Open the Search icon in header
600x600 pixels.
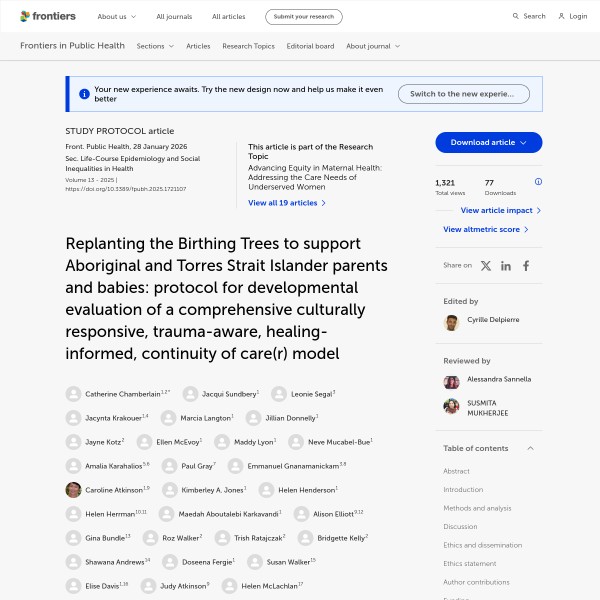coord(517,16)
